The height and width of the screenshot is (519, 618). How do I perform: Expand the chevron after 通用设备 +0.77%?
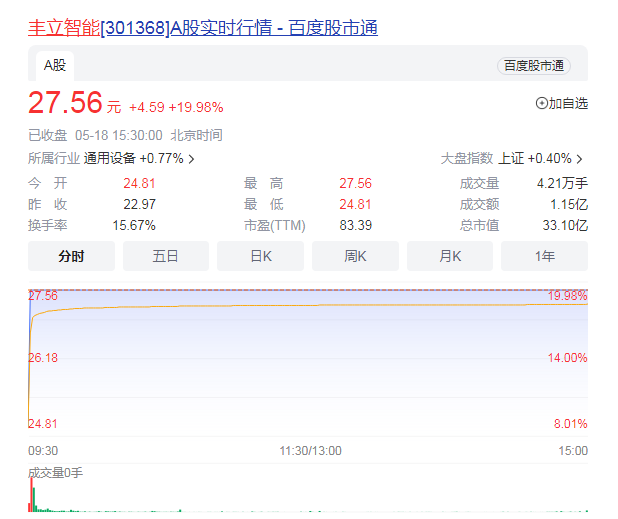coord(192,159)
